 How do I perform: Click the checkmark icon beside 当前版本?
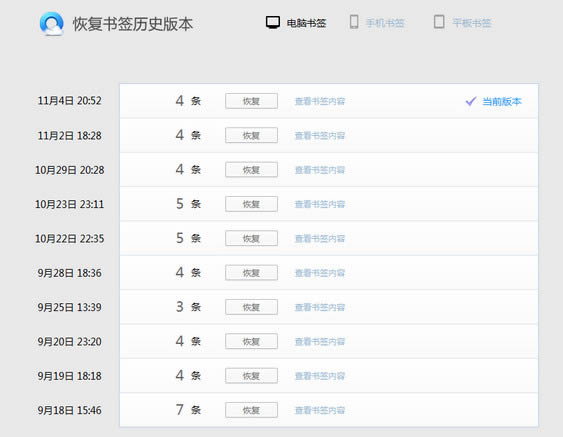point(471,101)
